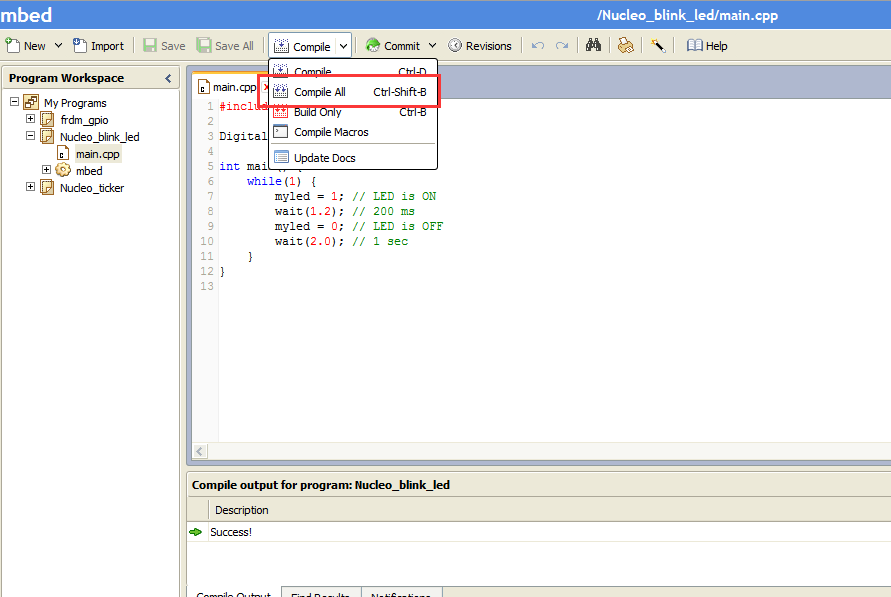
Task: Open the New dropdown arrow
Action: coord(59,46)
